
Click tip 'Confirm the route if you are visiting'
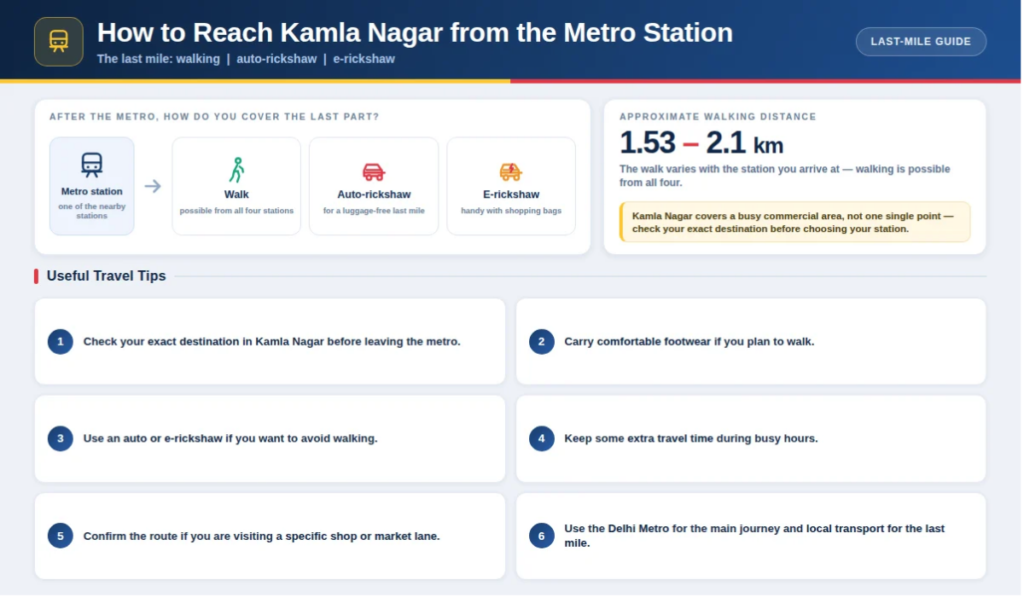(261, 536)
